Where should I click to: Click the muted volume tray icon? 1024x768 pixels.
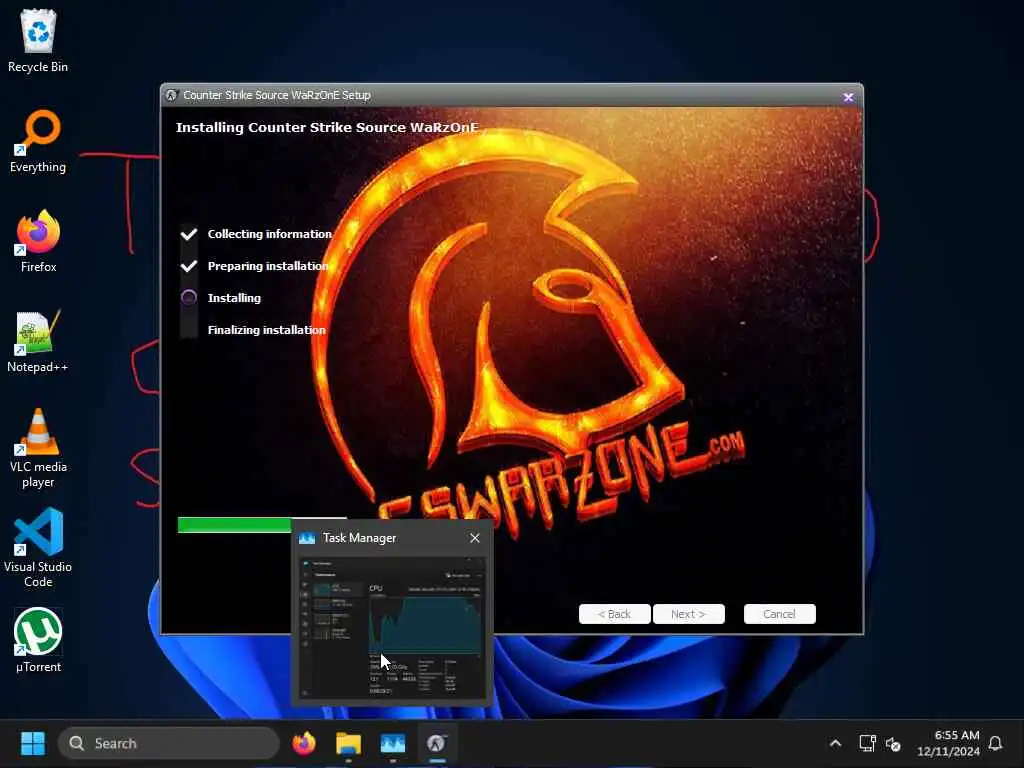point(893,743)
